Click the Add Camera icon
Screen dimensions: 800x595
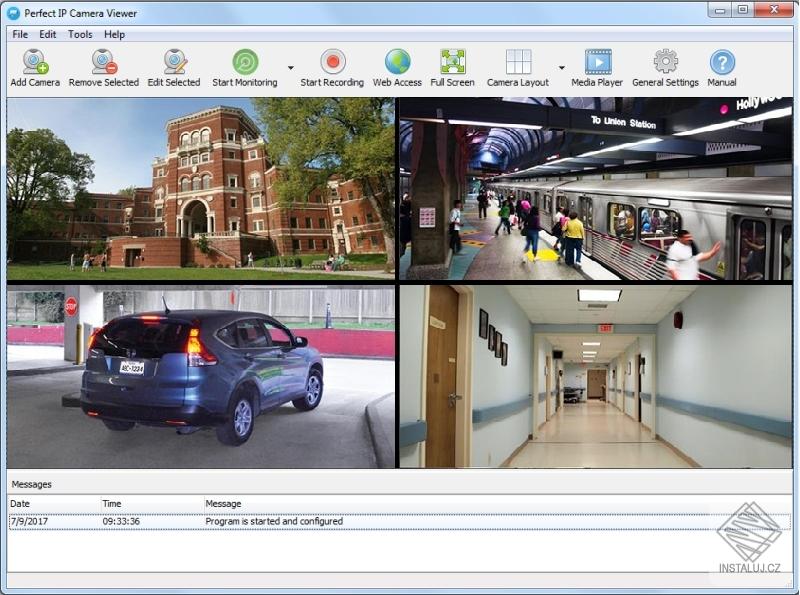tap(32, 63)
